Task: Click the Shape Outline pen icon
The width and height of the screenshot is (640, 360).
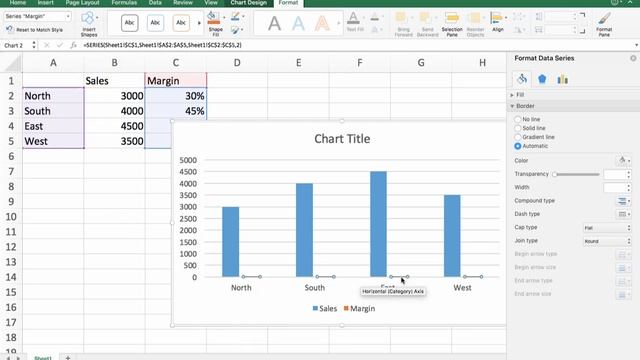Action: (x=235, y=17)
